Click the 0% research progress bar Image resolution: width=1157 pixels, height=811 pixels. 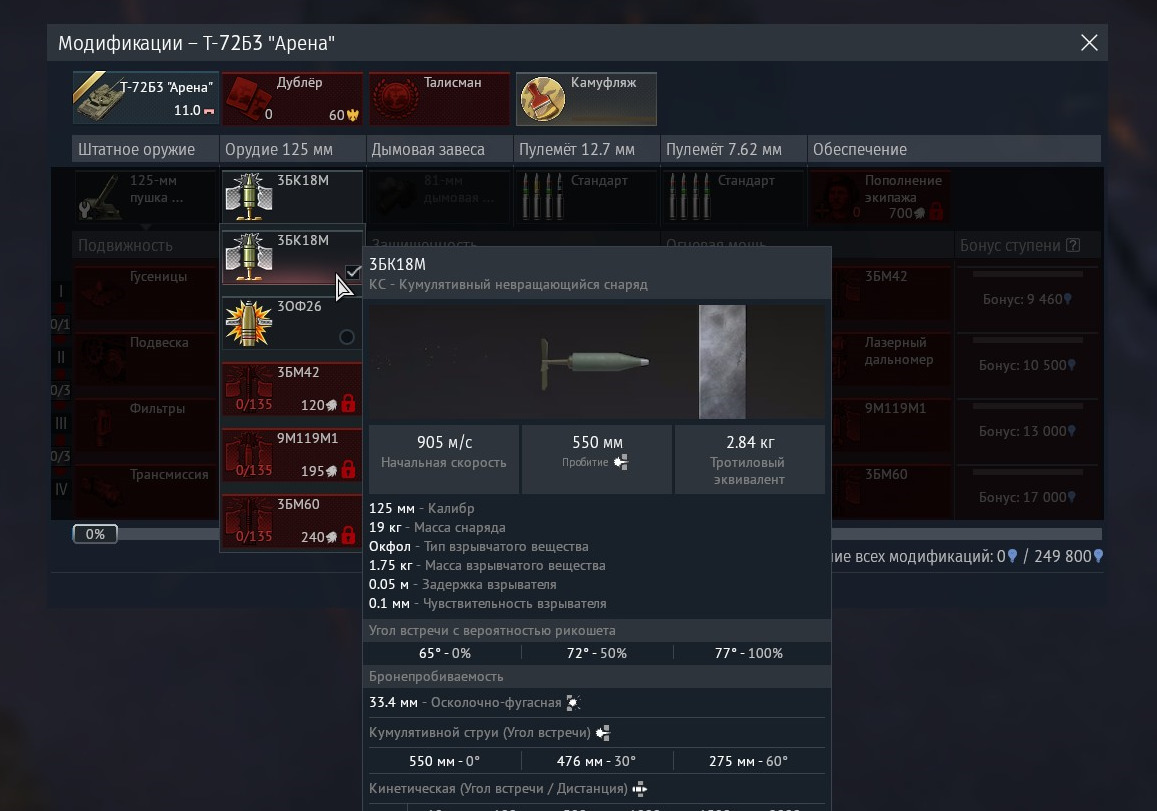95,534
